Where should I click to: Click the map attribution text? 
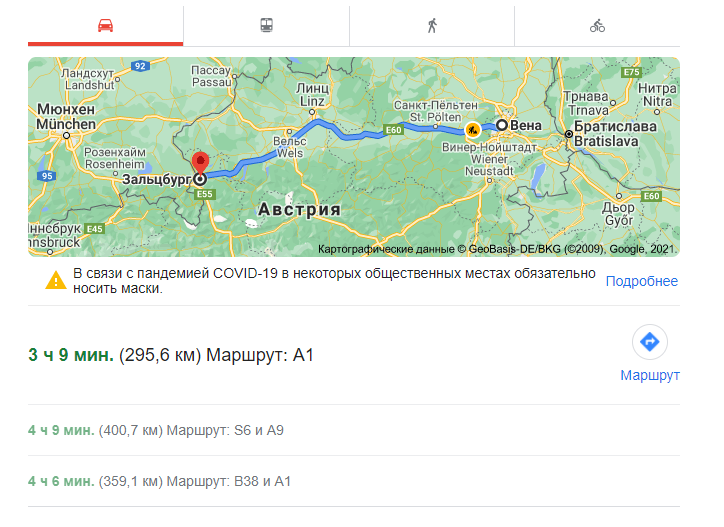(x=496, y=249)
